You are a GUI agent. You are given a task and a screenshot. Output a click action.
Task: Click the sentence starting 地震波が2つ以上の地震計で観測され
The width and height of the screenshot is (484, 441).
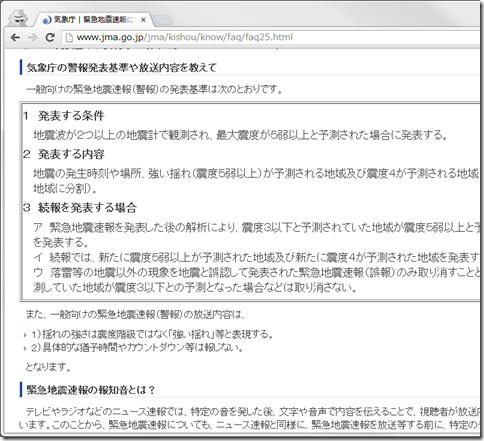tap(240, 135)
